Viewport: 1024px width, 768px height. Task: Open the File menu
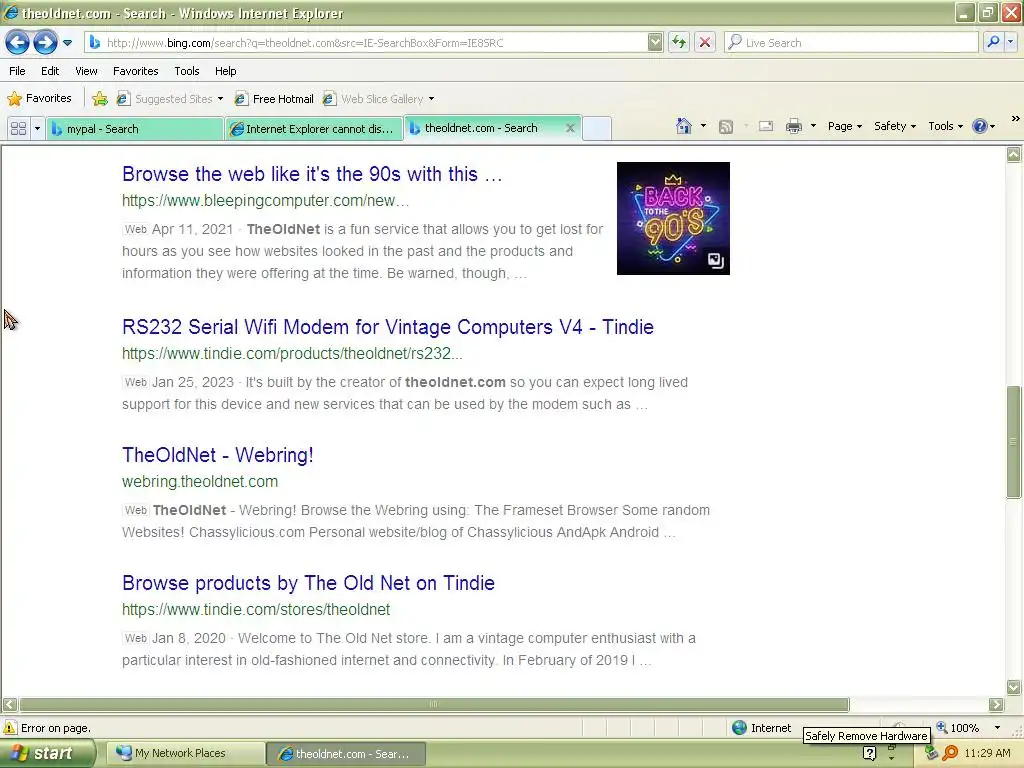[18, 71]
